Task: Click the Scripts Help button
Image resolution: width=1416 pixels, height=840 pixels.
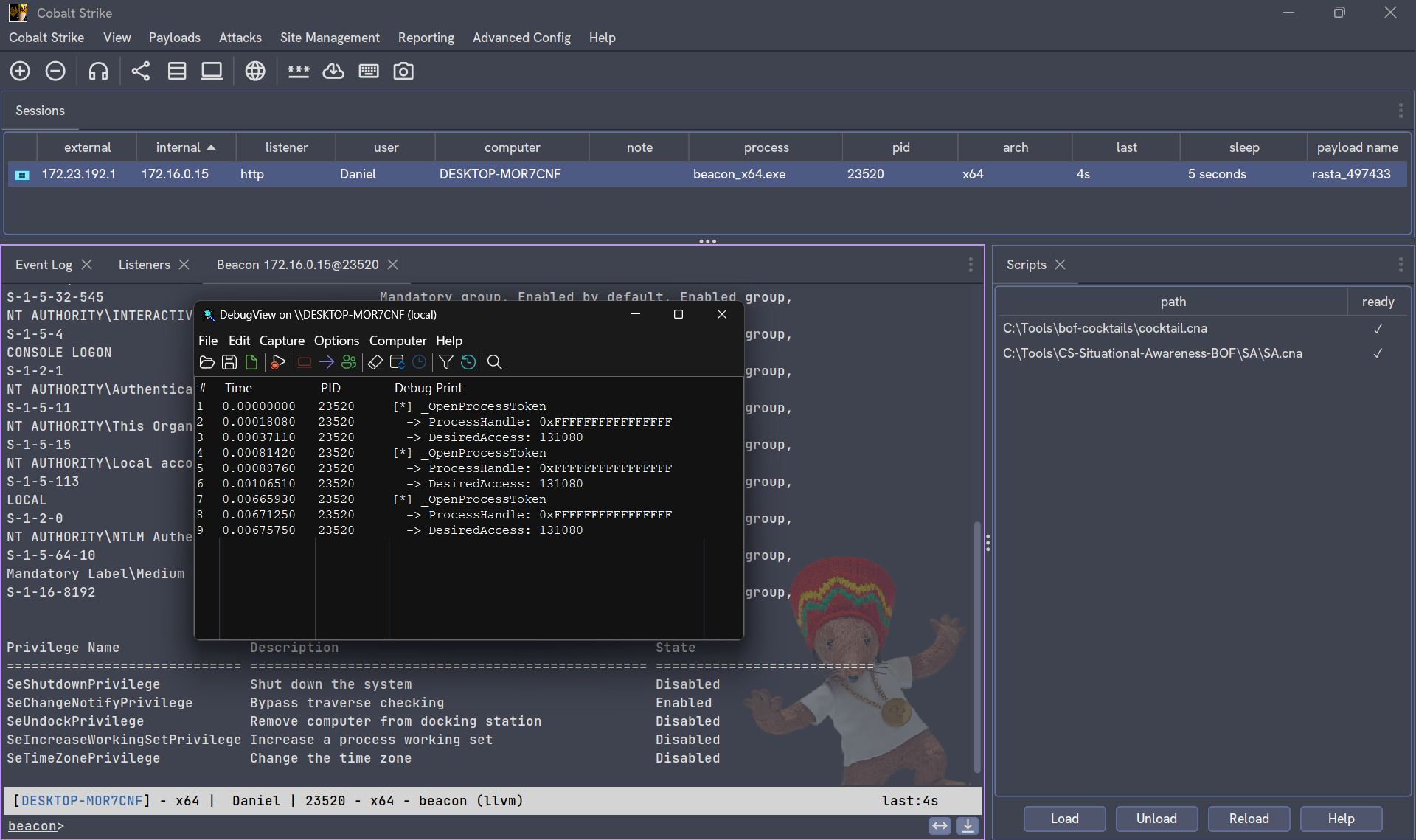Action: pos(1341,819)
